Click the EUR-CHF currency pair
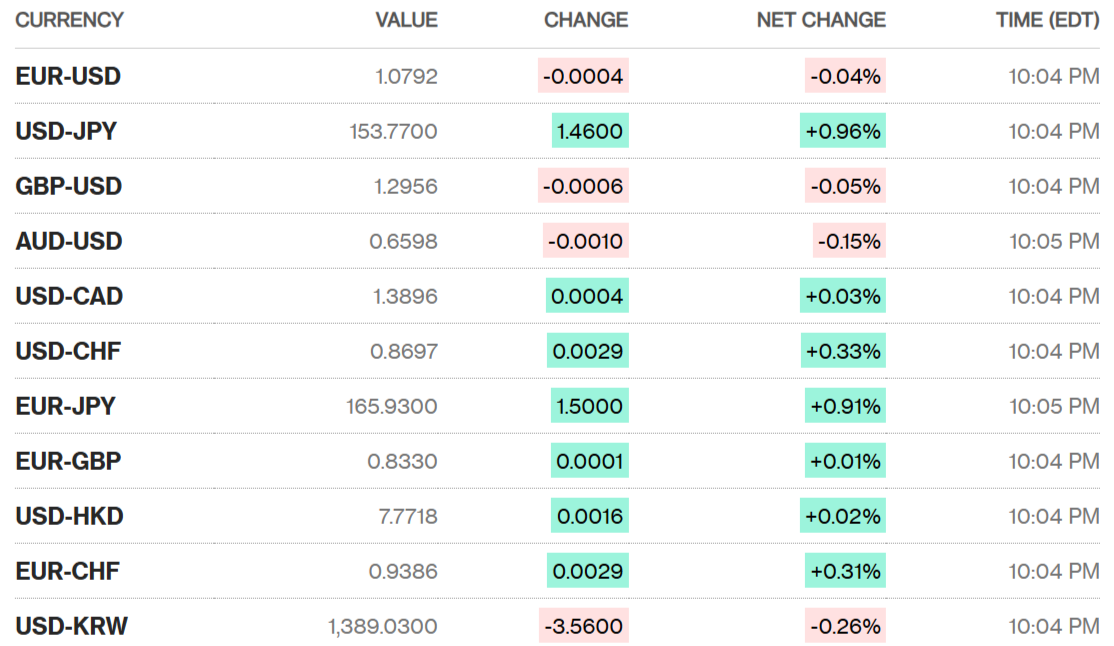 pyautogui.click(x=67, y=571)
